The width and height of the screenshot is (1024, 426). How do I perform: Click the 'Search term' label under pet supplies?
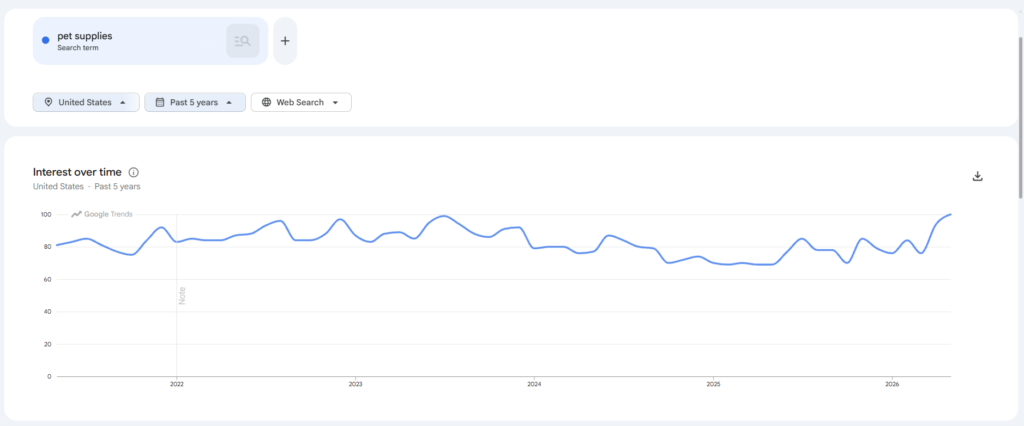point(78,48)
